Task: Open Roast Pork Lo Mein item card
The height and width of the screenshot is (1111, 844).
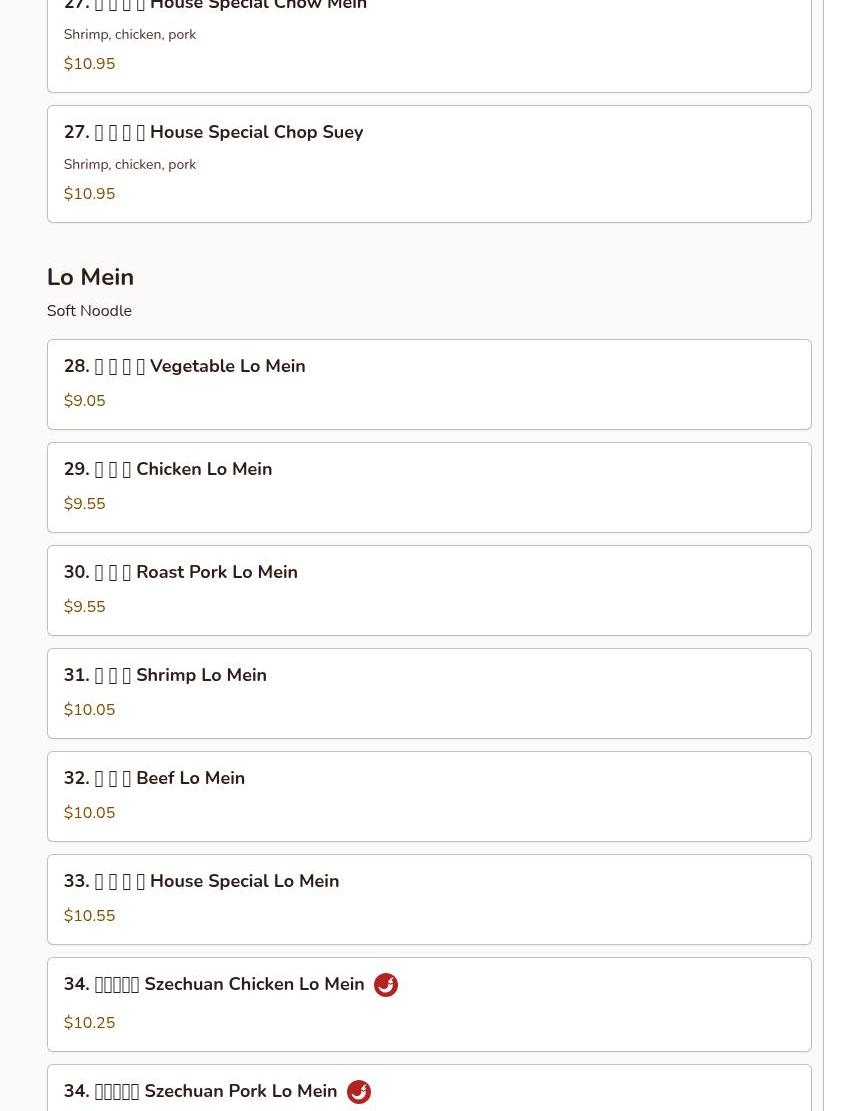Action: click(x=429, y=590)
